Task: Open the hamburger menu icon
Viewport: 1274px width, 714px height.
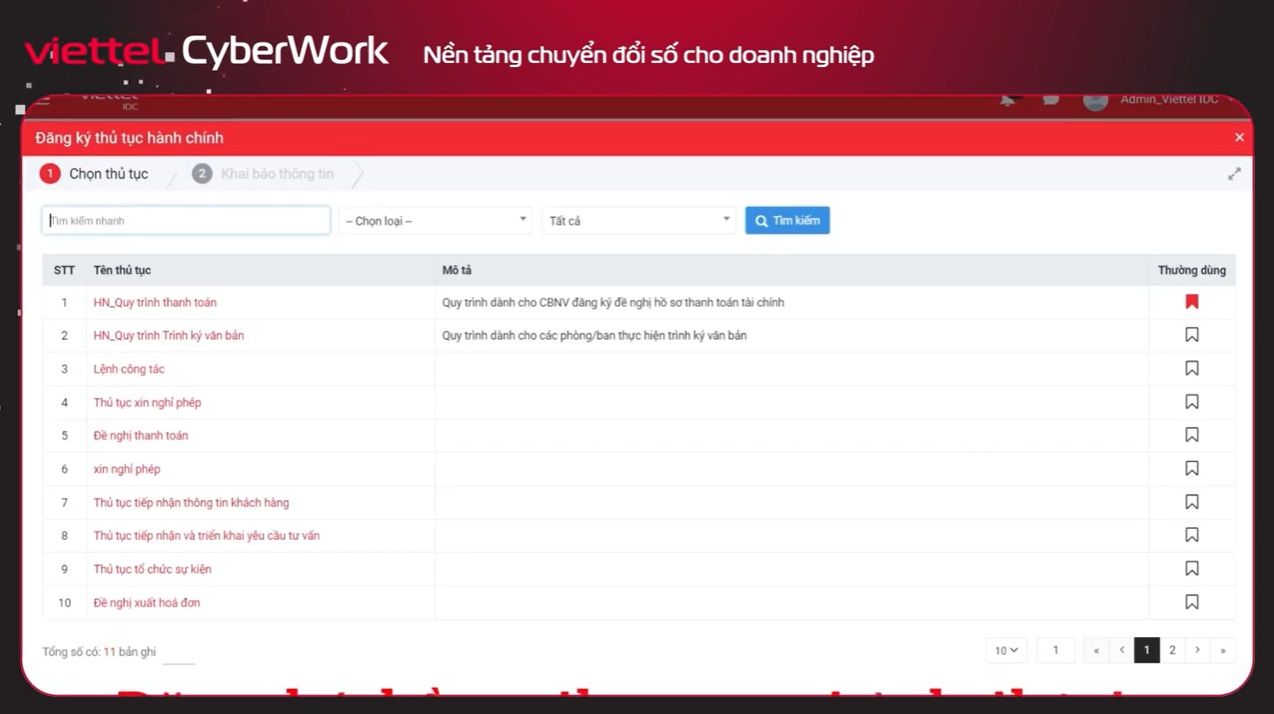Action: click(x=42, y=100)
